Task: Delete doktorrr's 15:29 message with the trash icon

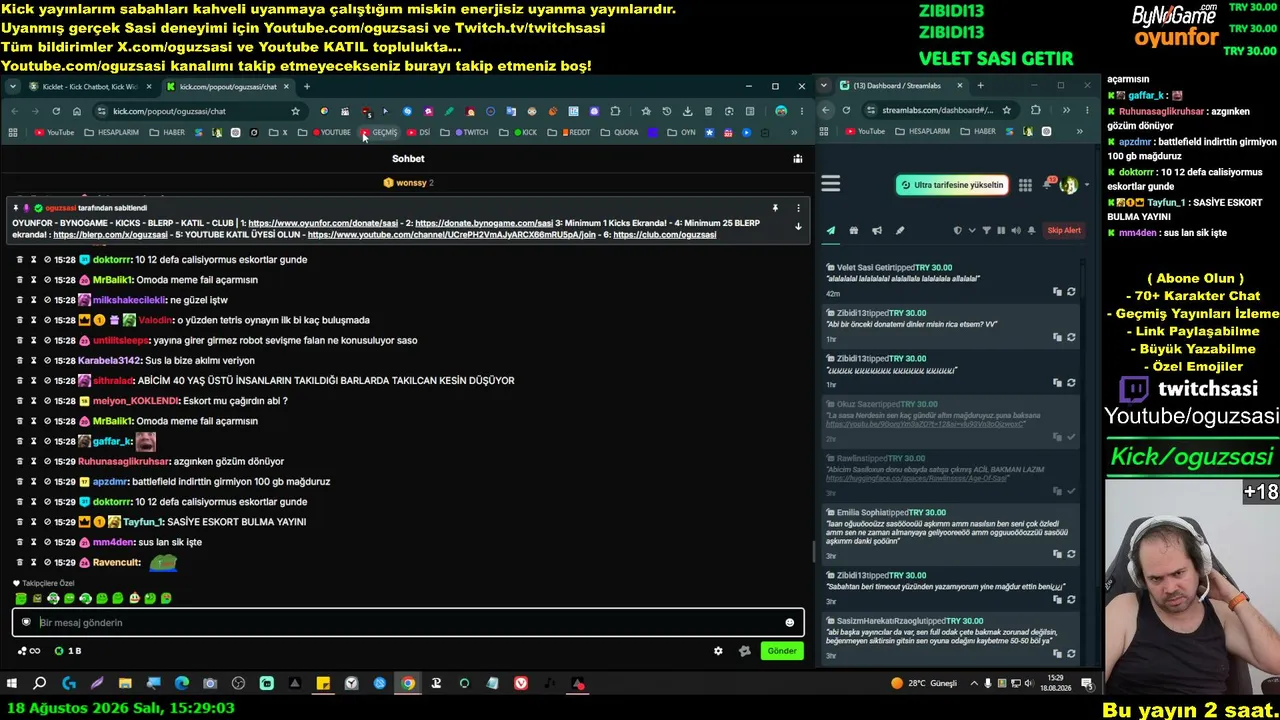Action: pos(19,502)
